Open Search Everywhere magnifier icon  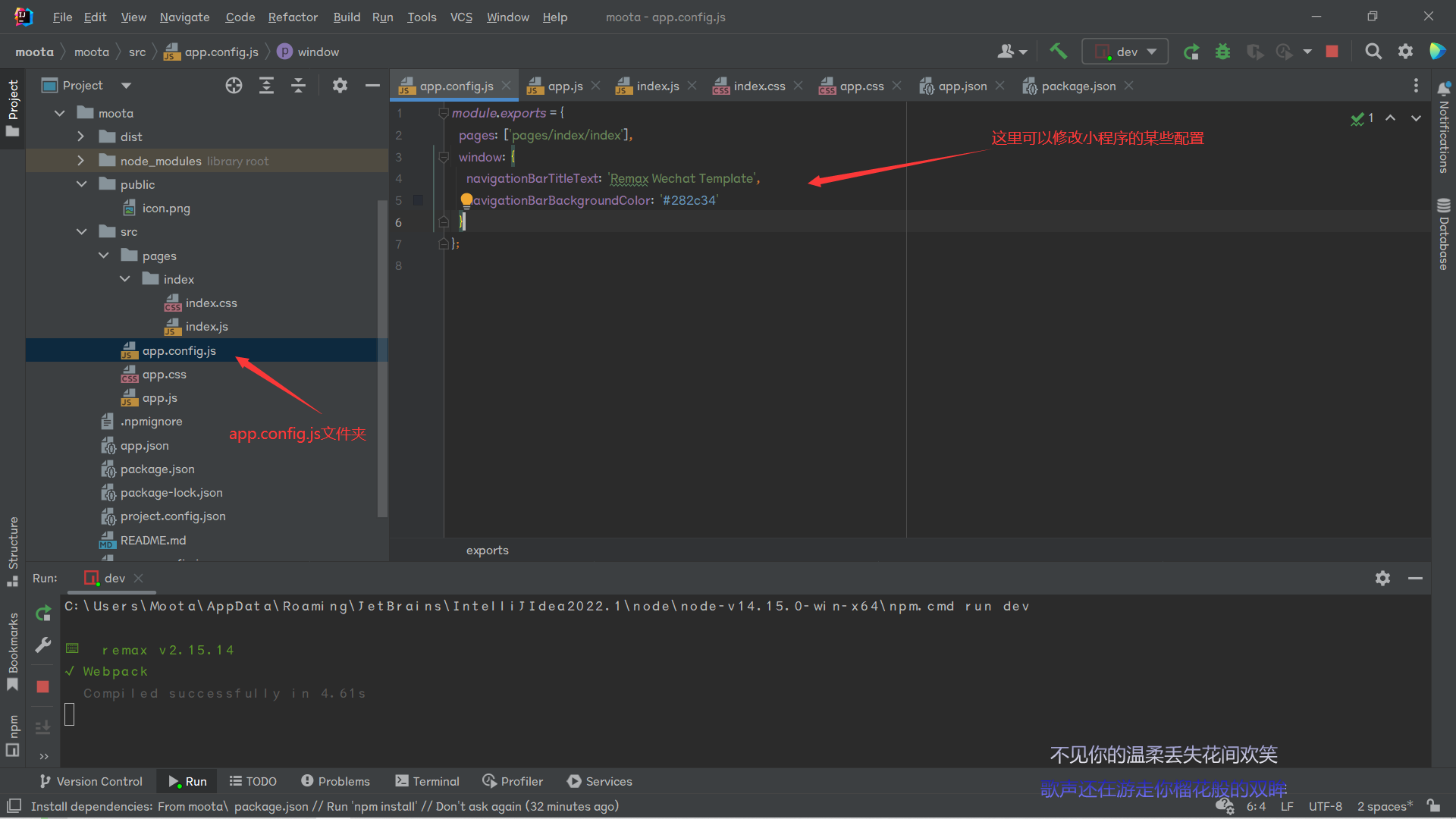[1373, 52]
